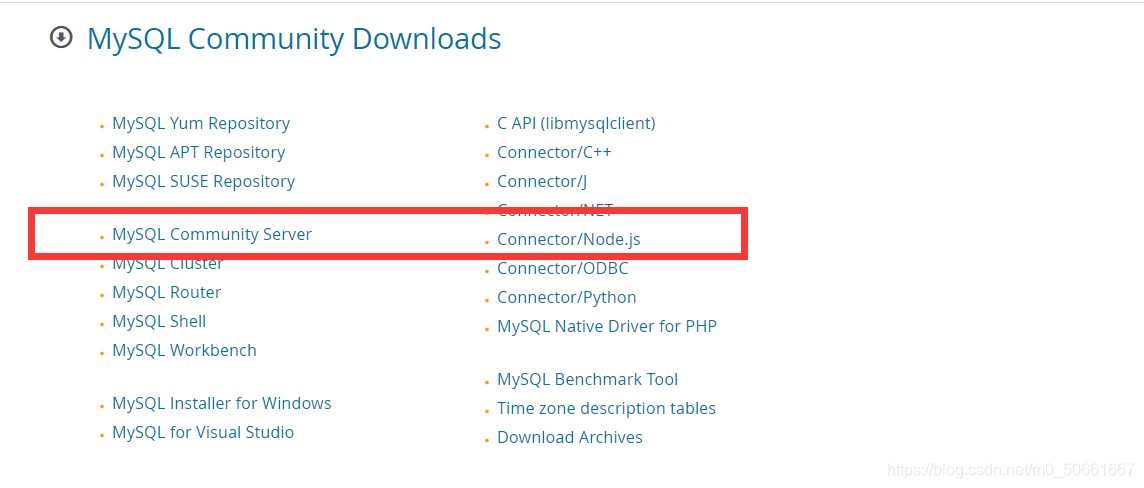Select MySQL for Visual Studio
The image size is (1144, 488).
tap(203, 433)
